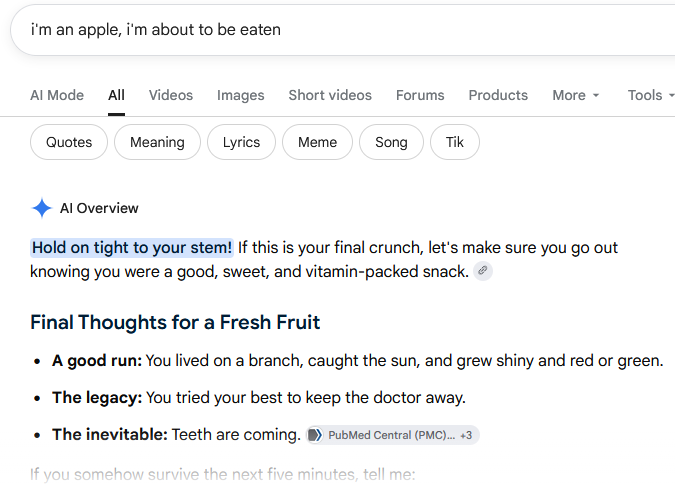Click the All tab
This screenshot has height=489, width=675.
116,95
